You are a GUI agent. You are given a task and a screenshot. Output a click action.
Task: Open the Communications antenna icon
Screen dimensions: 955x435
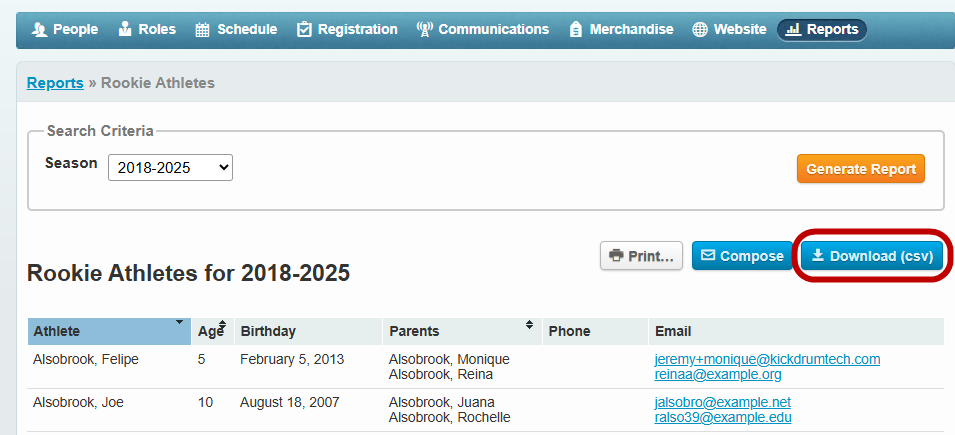pyautogui.click(x=424, y=30)
